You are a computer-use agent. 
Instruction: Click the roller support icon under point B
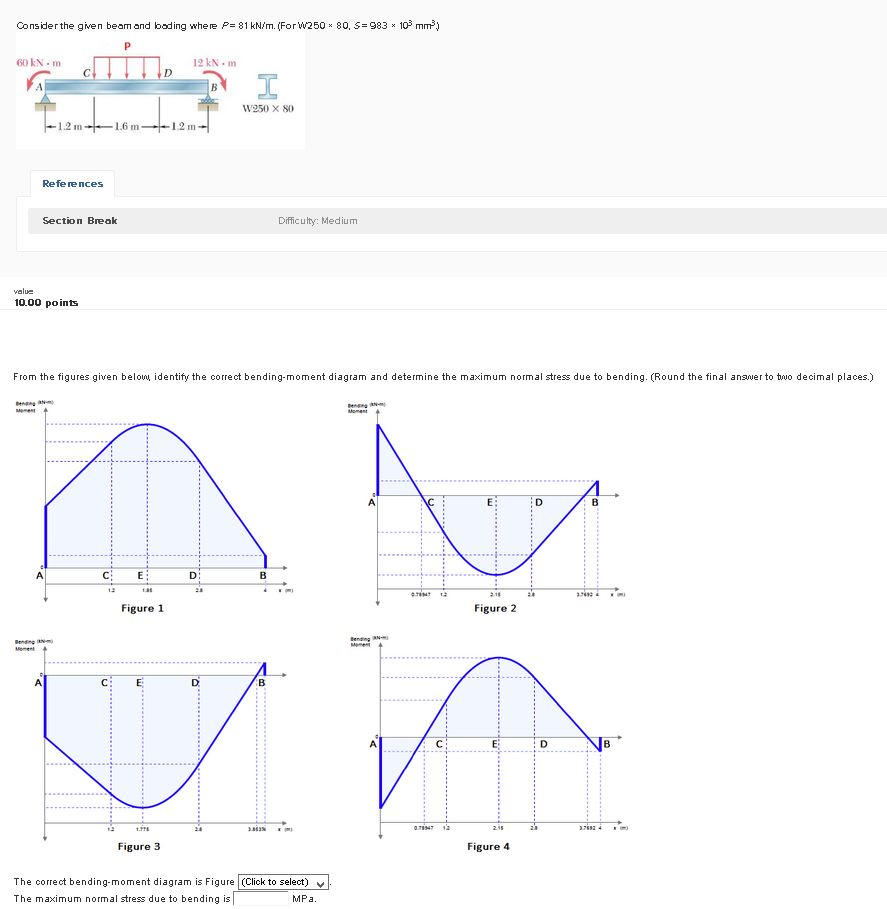click(x=210, y=102)
